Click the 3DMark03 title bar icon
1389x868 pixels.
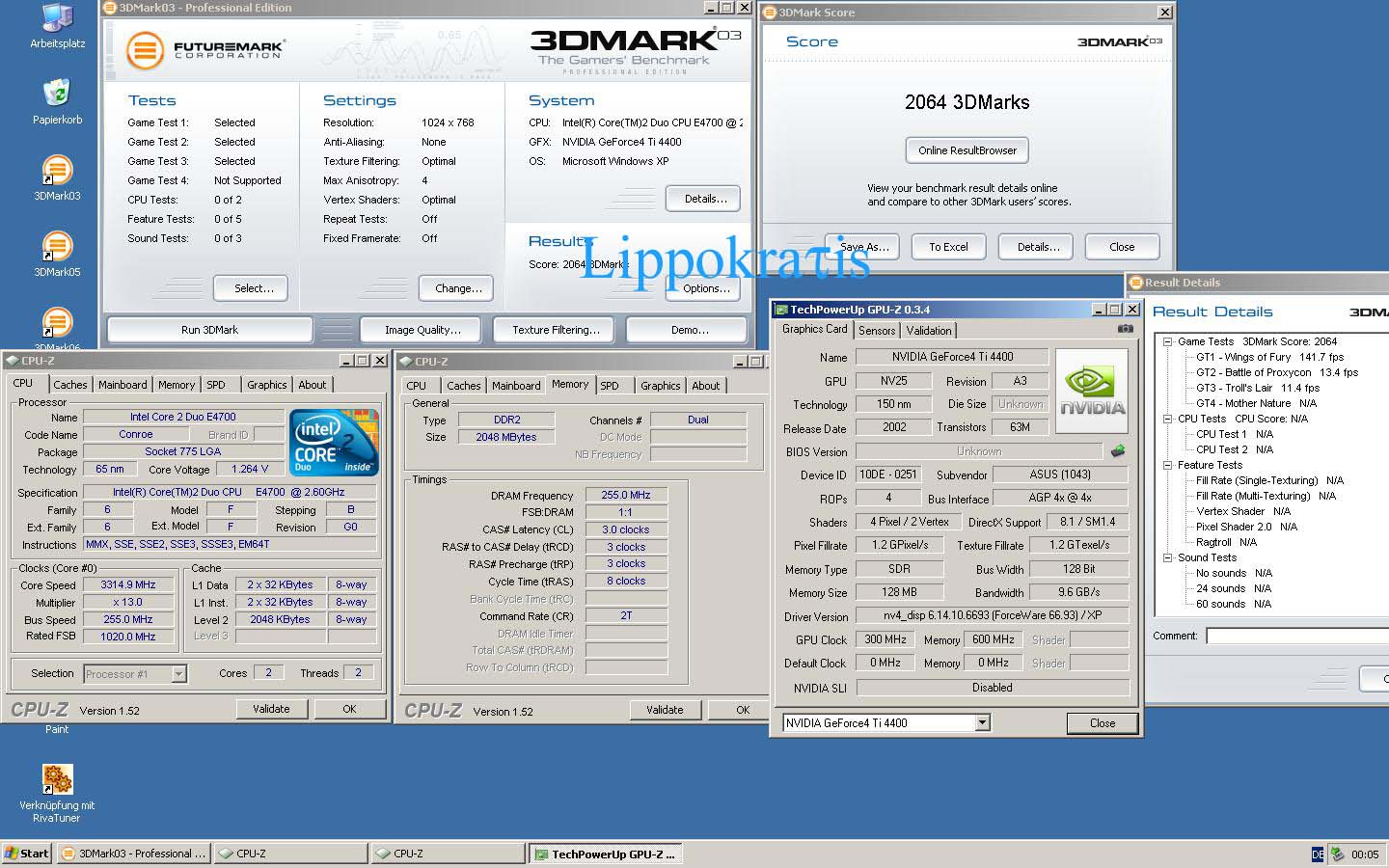(x=110, y=8)
